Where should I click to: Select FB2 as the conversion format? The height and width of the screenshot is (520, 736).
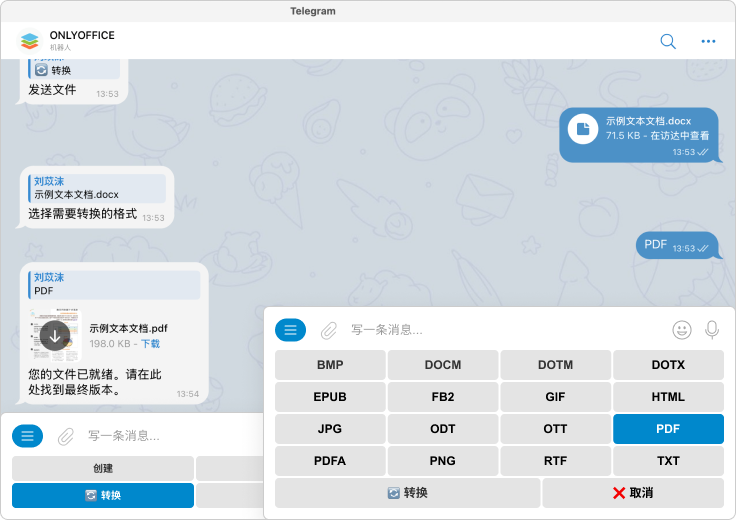coord(443,397)
